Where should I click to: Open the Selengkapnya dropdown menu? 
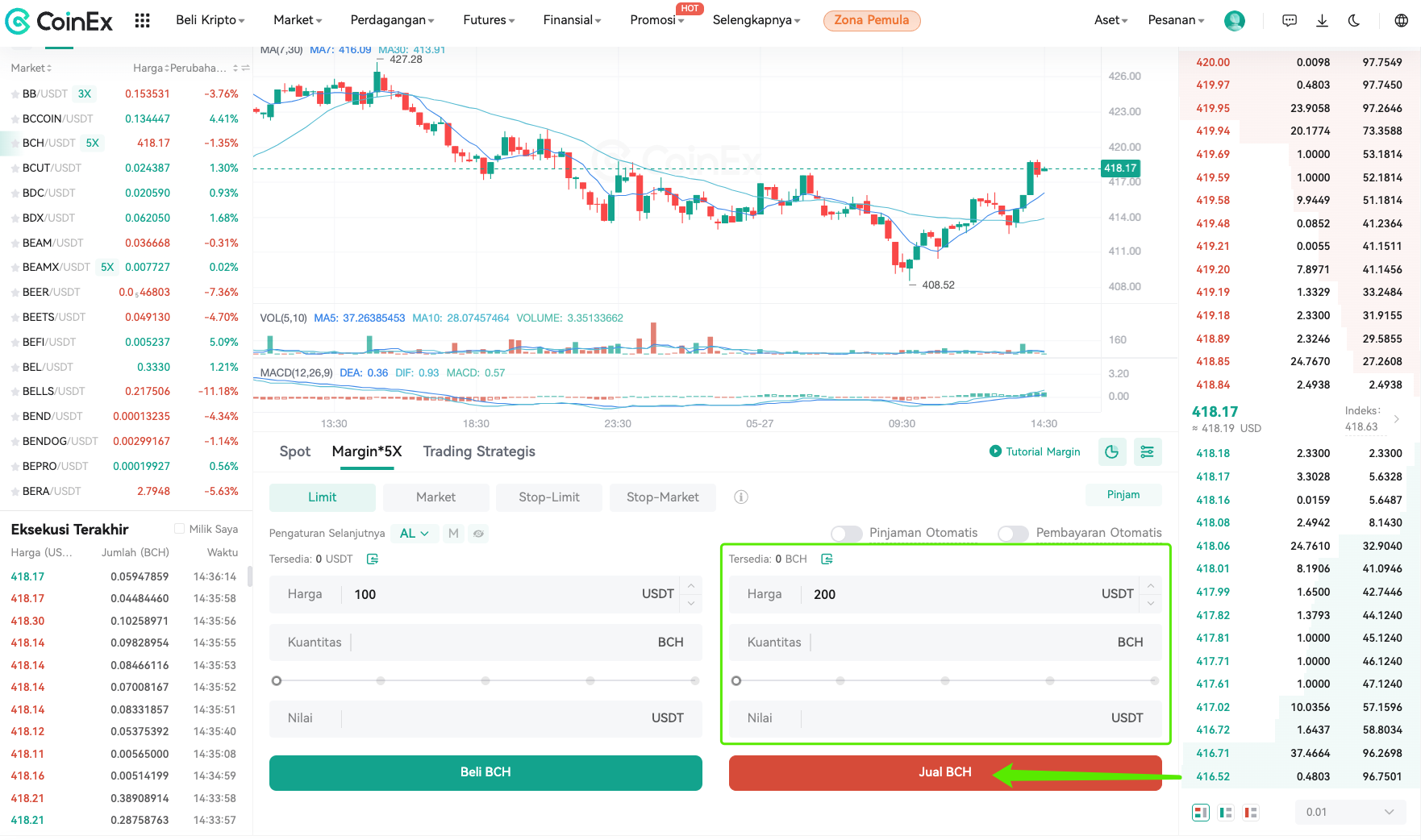756,20
